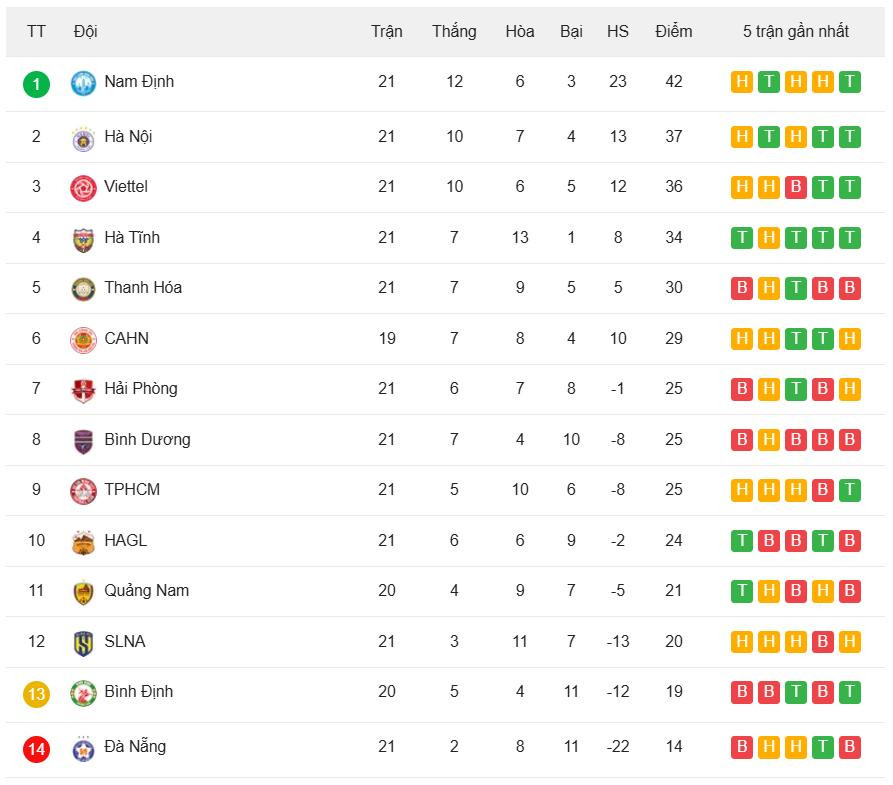Open the HAGL team name link
The width and height of the screenshot is (893, 785).
pyautogui.click(x=125, y=540)
